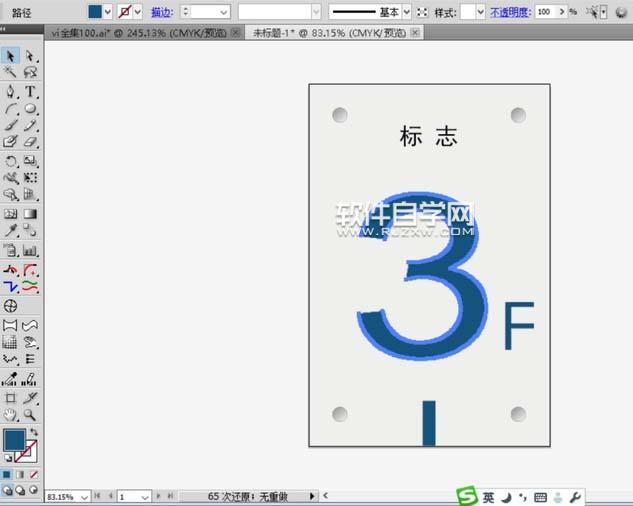Open brush definition dropdown arrow
Screen dimensions: 633x506
(316, 12)
